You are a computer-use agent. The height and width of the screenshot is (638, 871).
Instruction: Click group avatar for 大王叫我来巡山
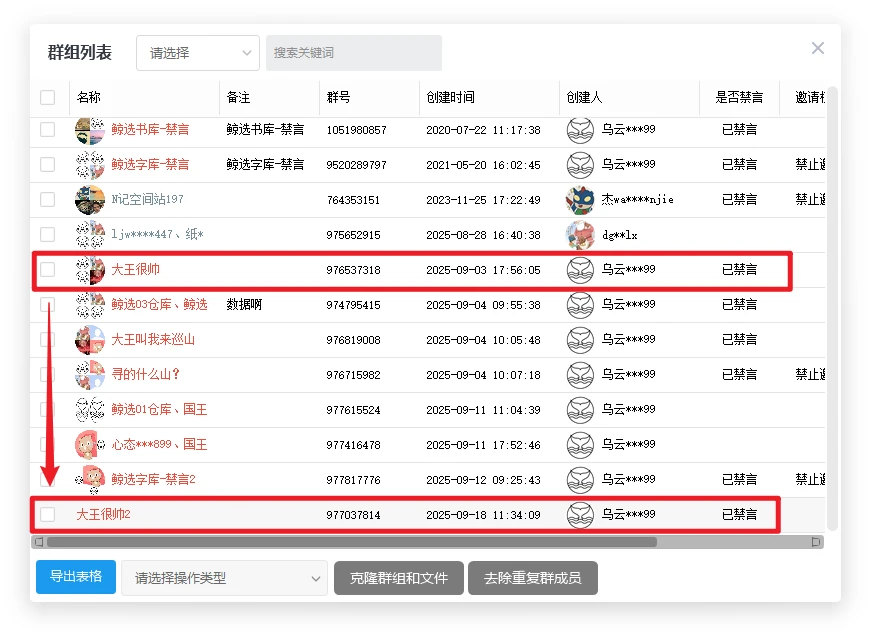(90, 340)
